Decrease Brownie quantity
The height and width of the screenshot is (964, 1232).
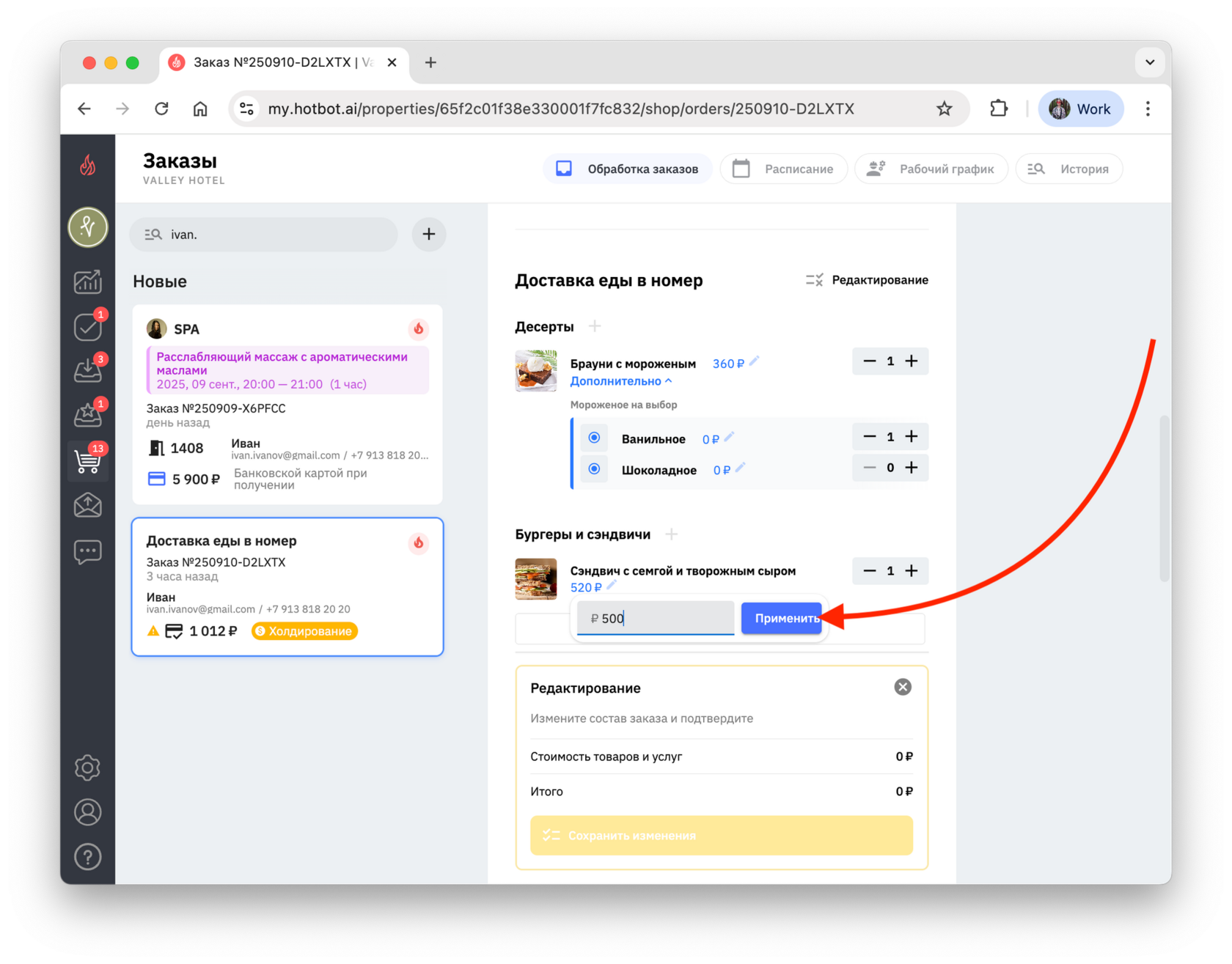click(870, 361)
